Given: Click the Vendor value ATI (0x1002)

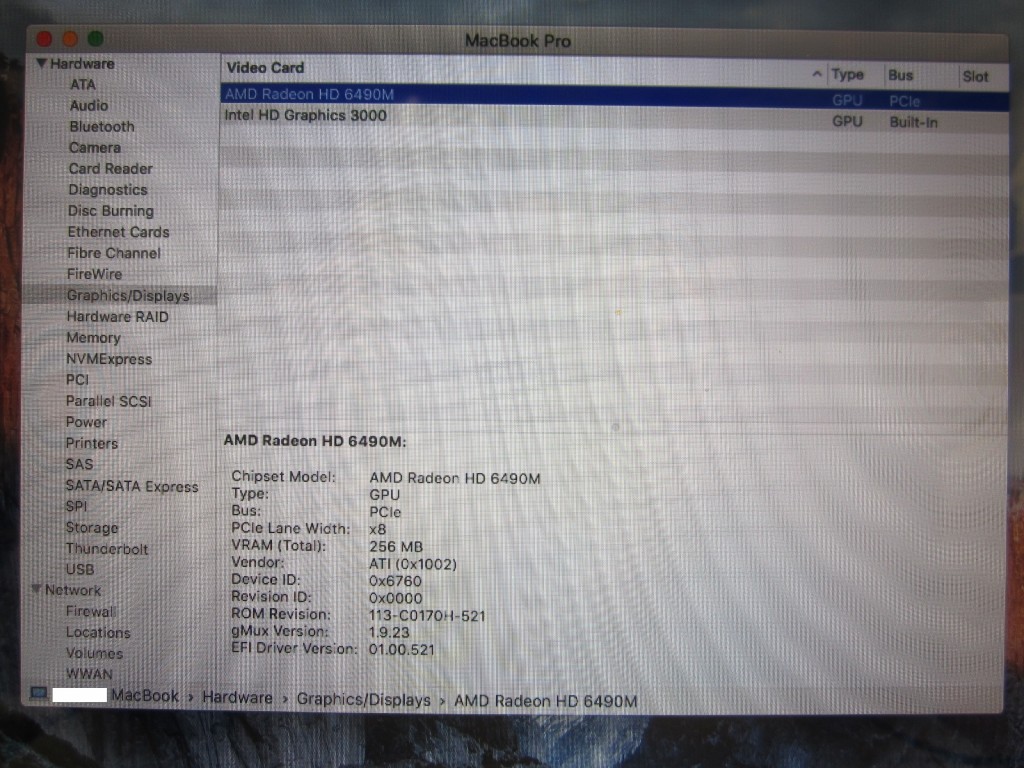Looking at the screenshot, I should 413,564.
